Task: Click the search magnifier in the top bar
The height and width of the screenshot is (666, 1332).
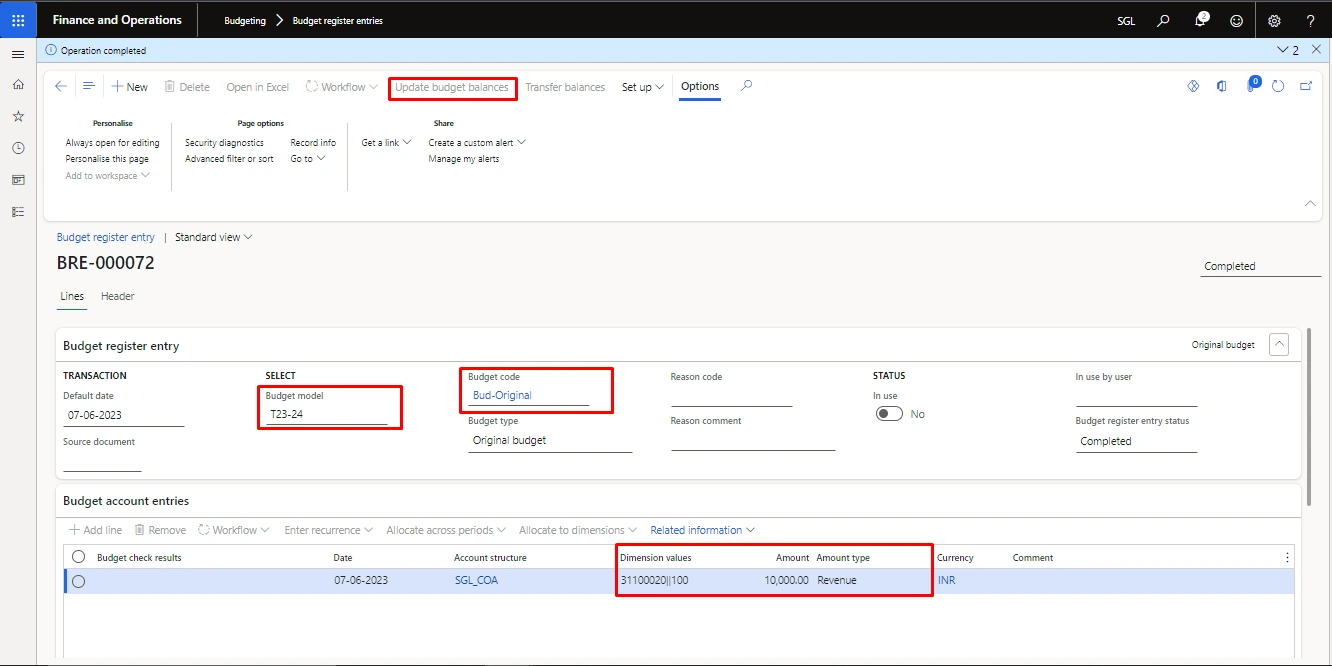Action: tap(1163, 20)
